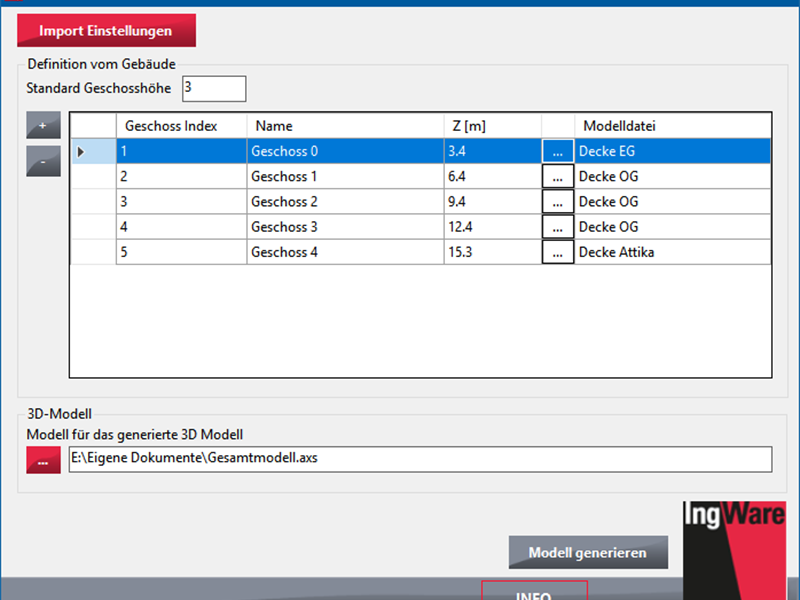Select the Geschoss 2 name cell
This screenshot has width=800, height=600.
pyautogui.click(x=344, y=202)
